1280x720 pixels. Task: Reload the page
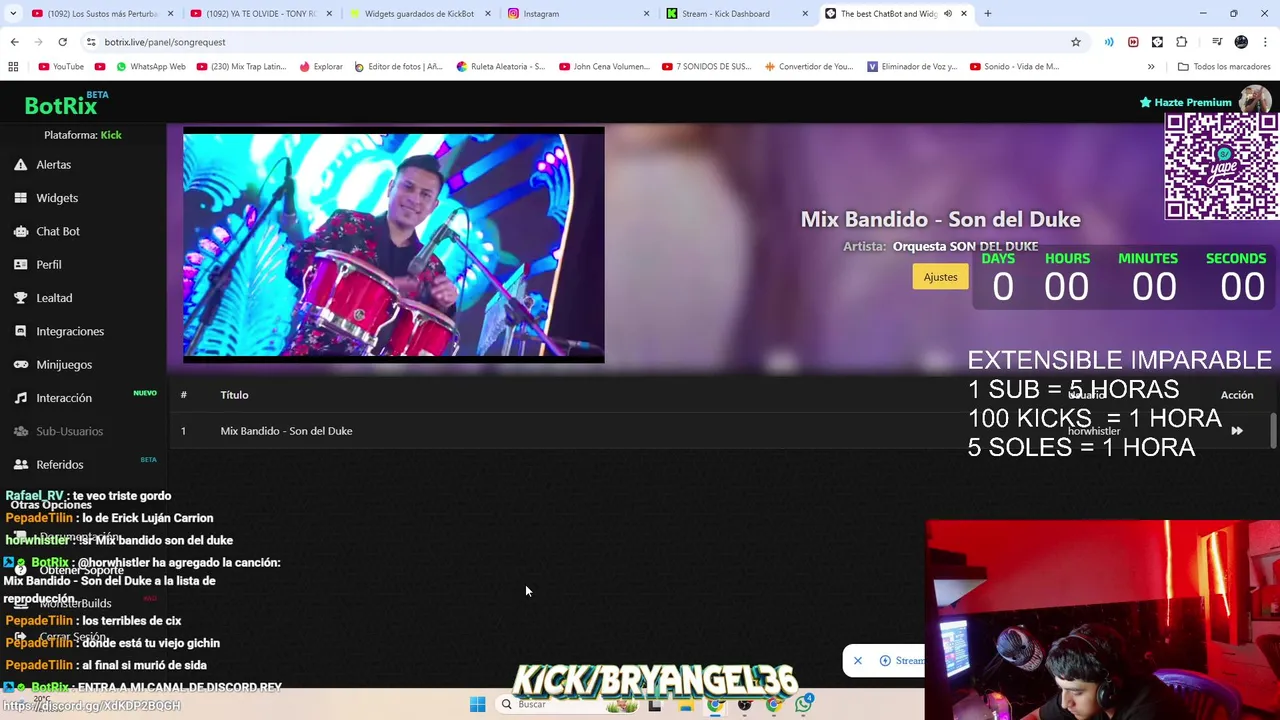62,42
